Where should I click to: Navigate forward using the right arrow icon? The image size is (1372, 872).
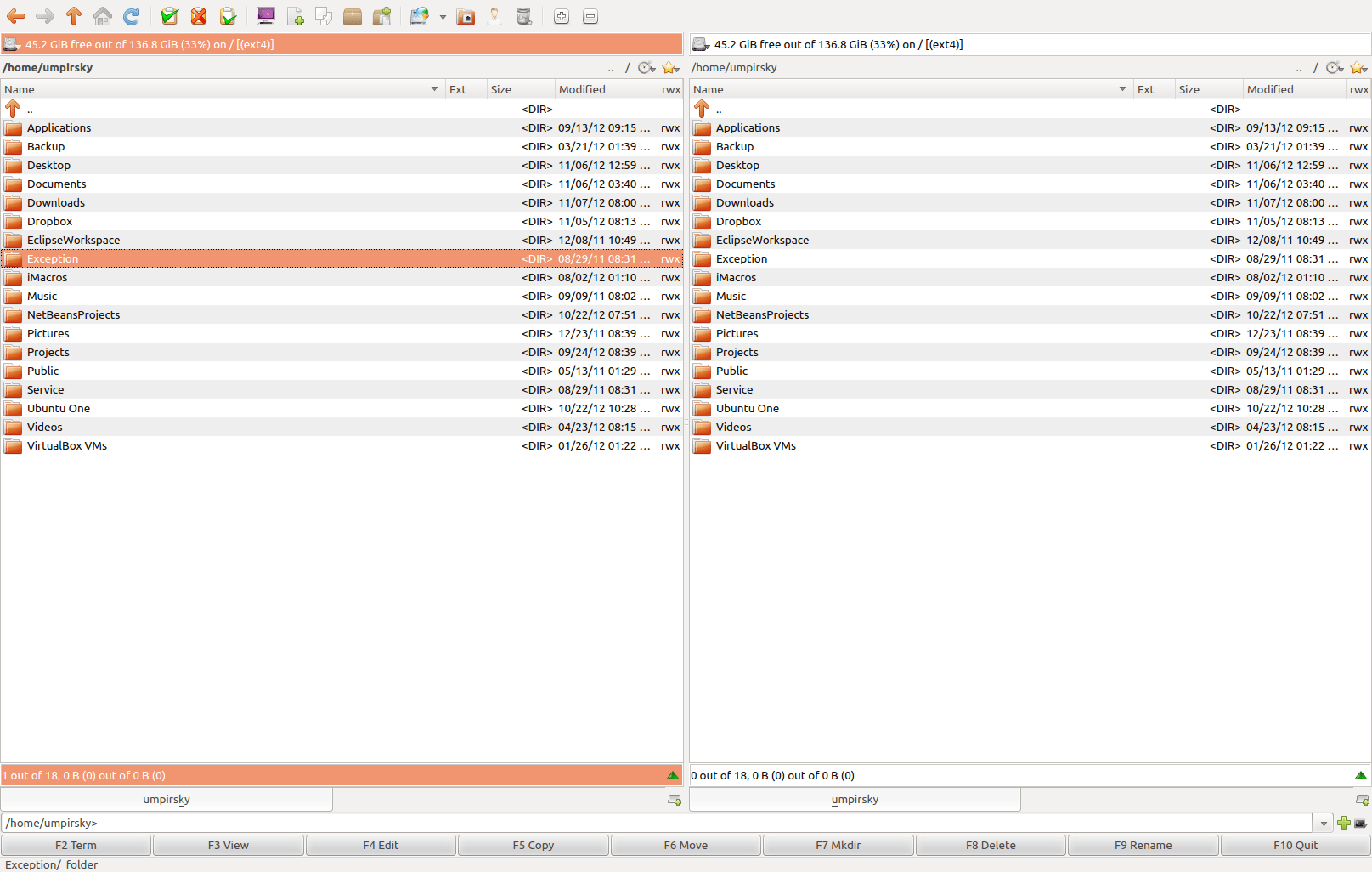(44, 16)
